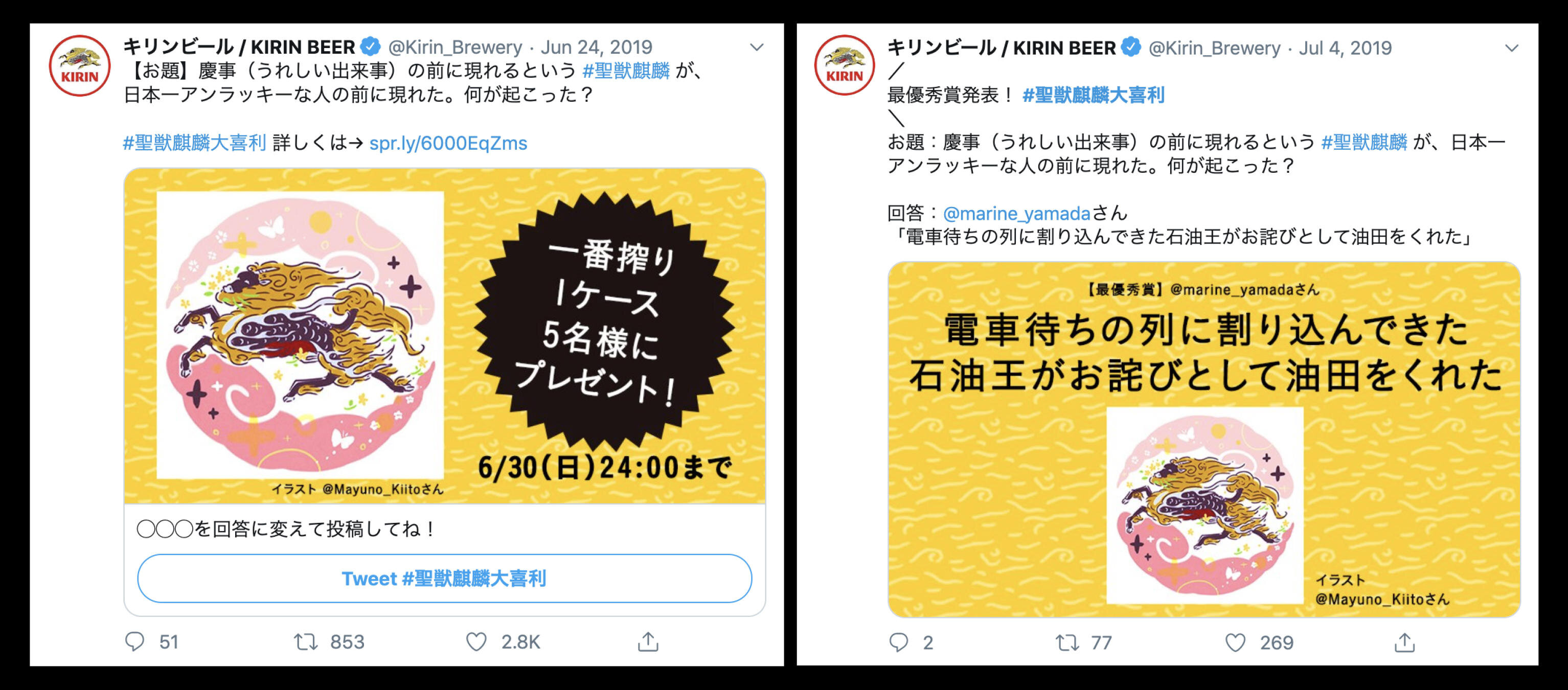Expand the options chevron on Jun 24 tweet
This screenshot has height=690, width=1568.
(x=756, y=47)
